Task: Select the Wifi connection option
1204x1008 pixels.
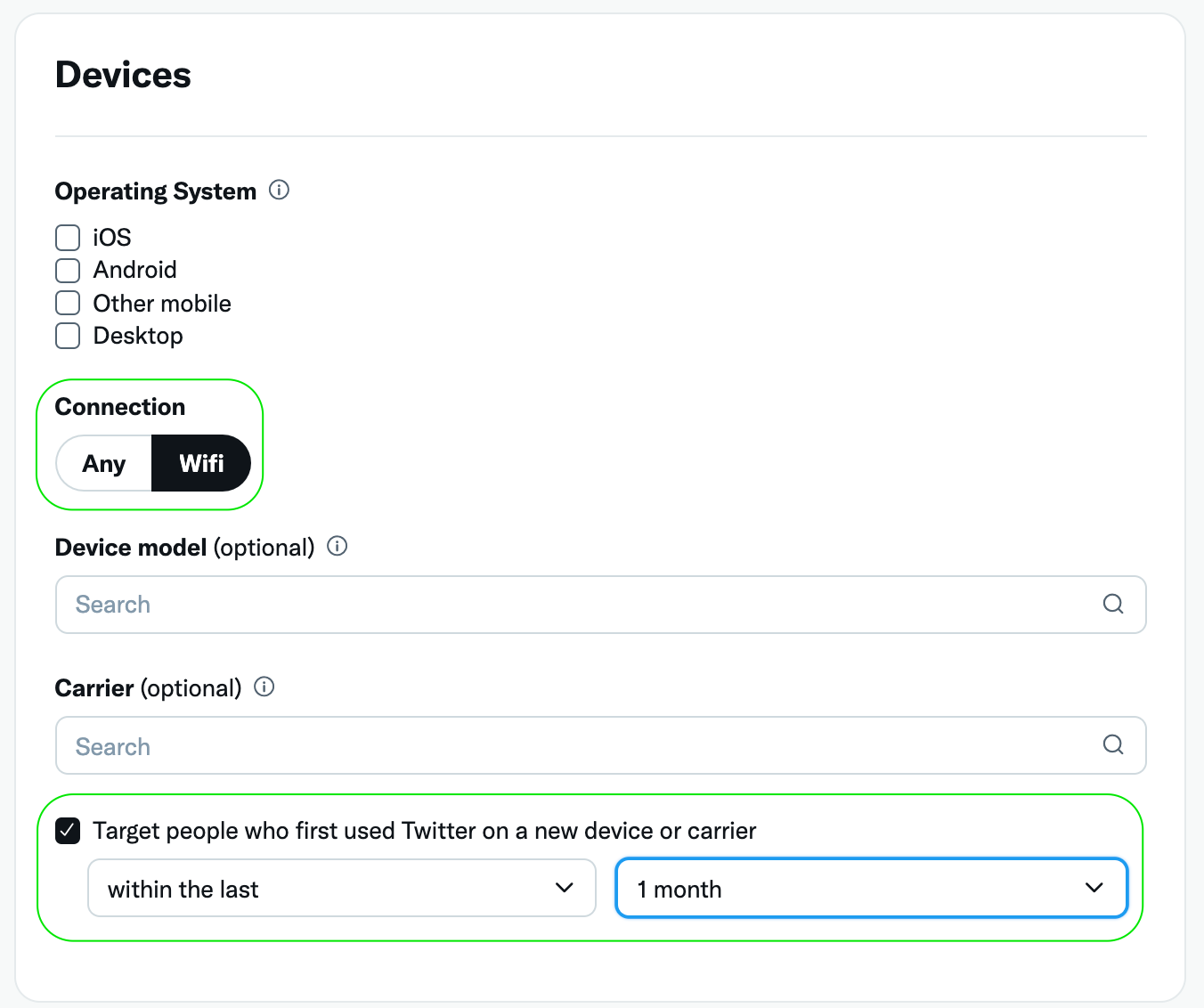Action: pyautogui.click(x=201, y=463)
